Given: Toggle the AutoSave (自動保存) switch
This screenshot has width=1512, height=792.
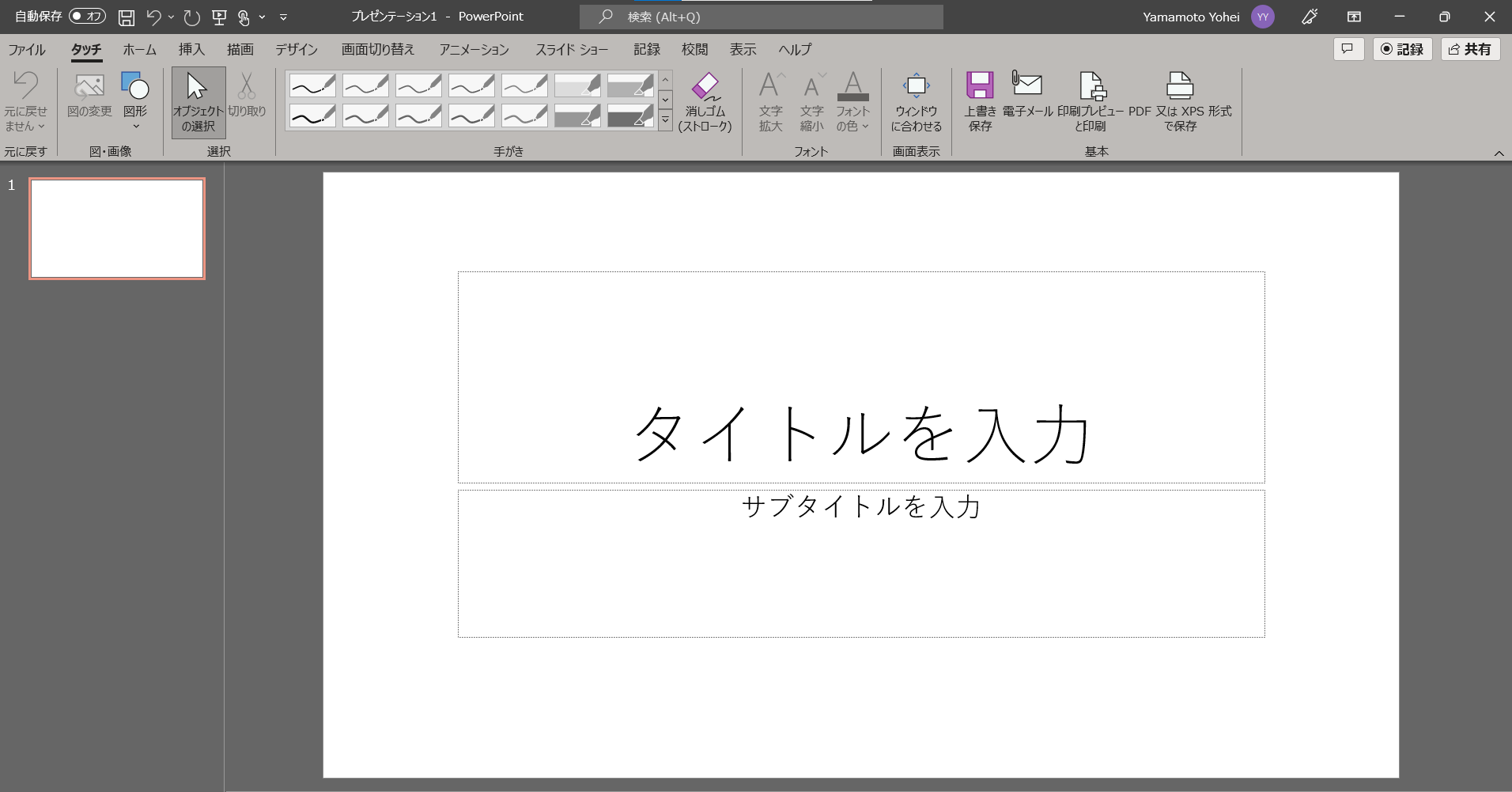Looking at the screenshot, I should 87,17.
